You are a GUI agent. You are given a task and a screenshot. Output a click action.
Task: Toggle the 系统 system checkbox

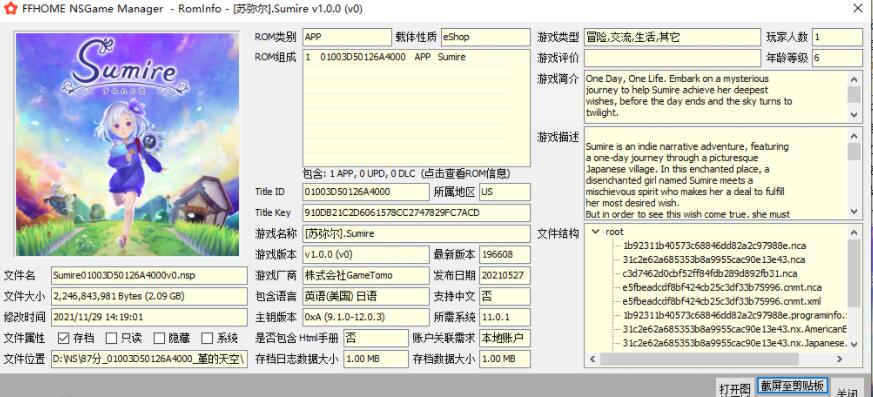[x=207, y=338]
